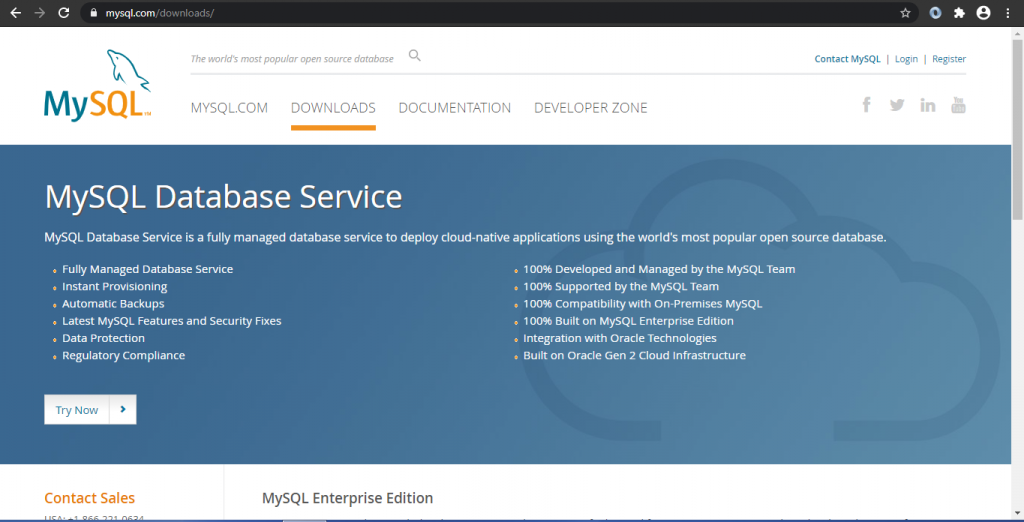Click the Register link
Screen dimensions: 1024x522
(x=949, y=59)
